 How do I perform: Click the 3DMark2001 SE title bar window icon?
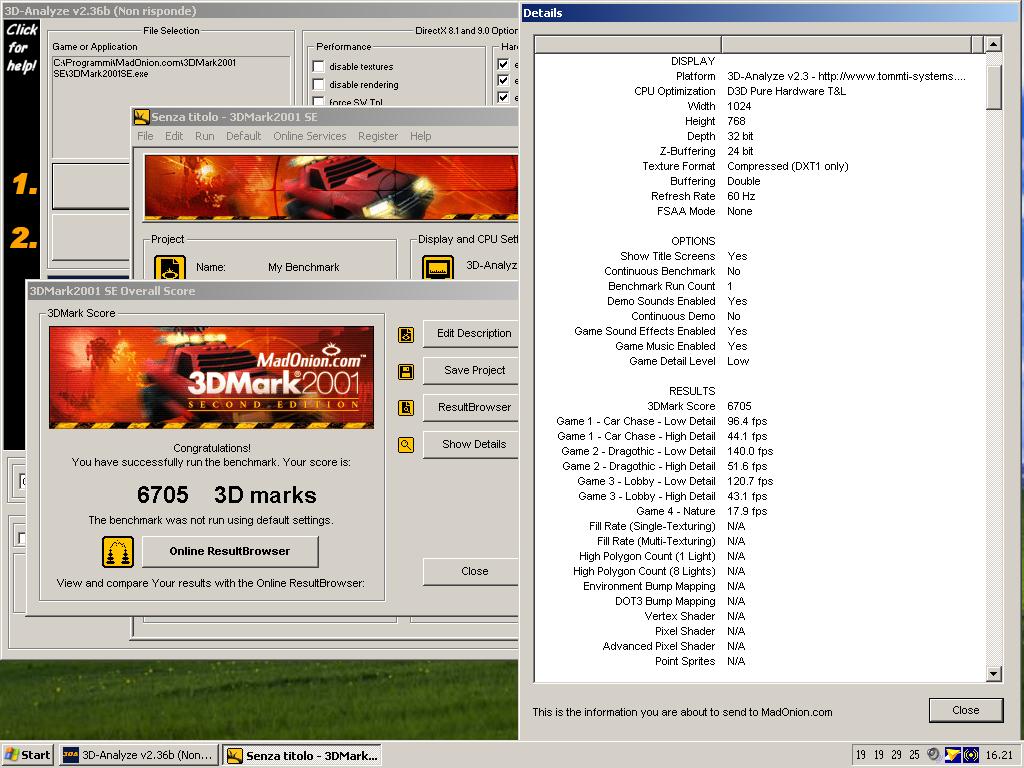142,117
